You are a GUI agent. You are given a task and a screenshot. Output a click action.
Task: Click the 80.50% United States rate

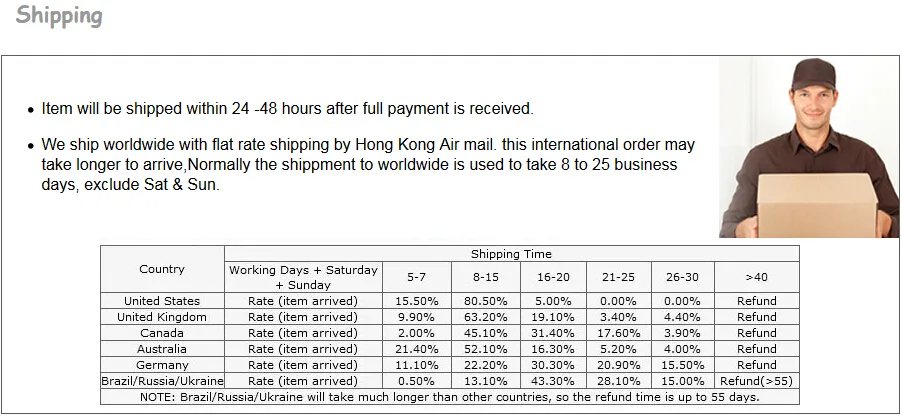pyautogui.click(x=486, y=301)
